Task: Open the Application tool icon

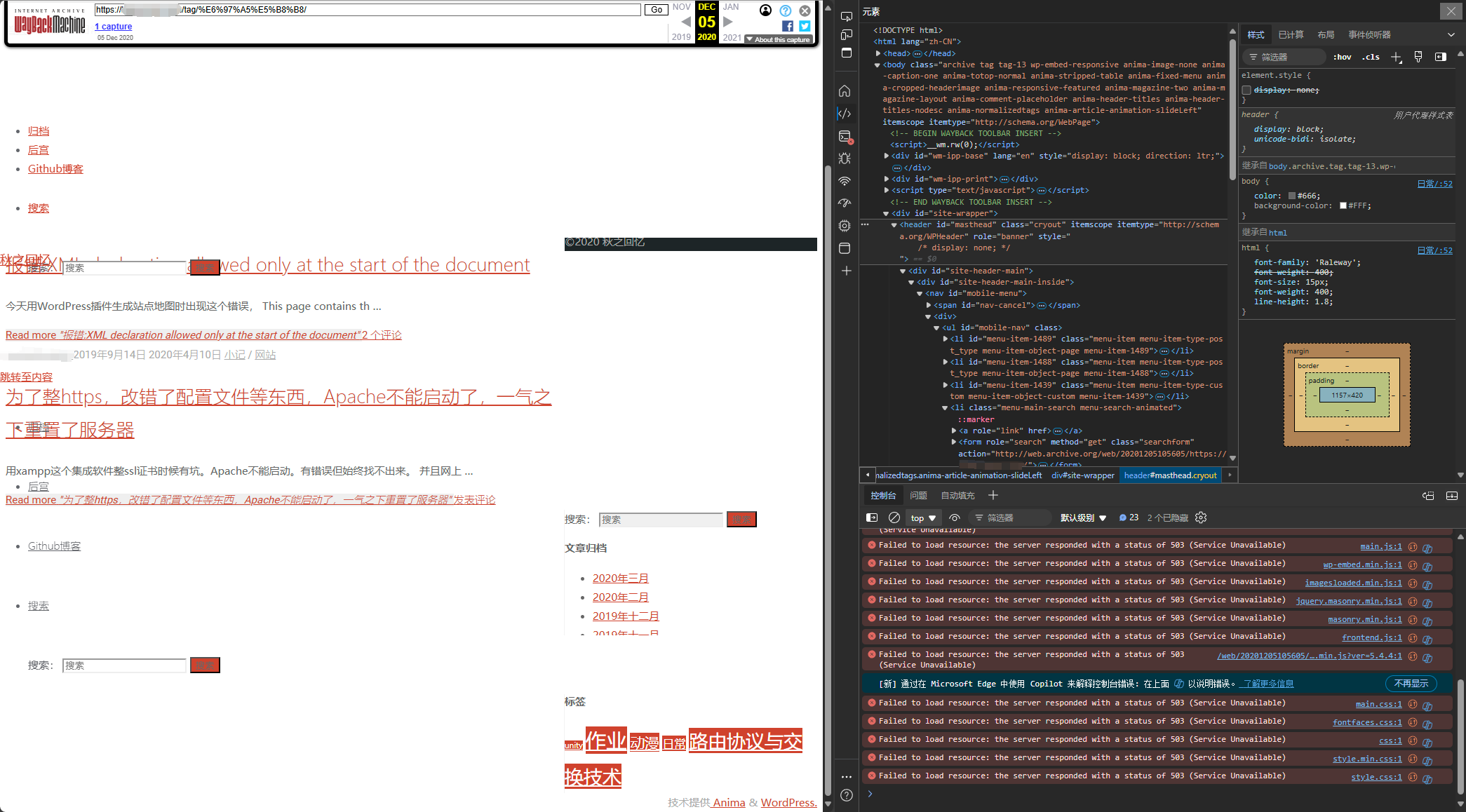Action: click(x=845, y=248)
